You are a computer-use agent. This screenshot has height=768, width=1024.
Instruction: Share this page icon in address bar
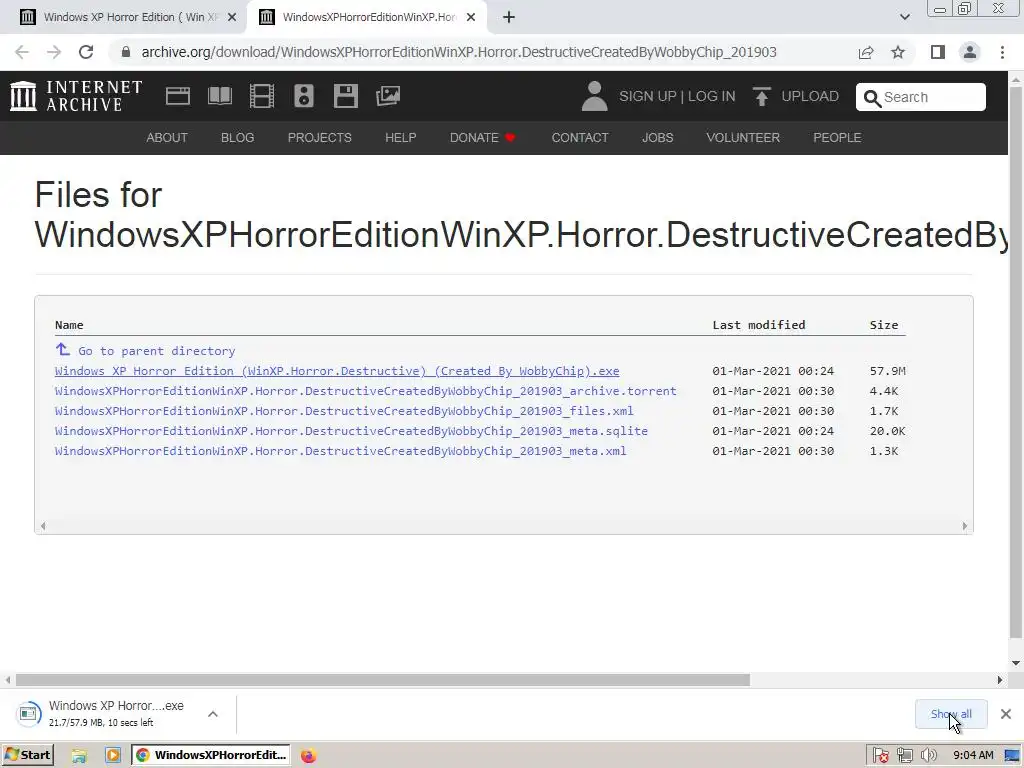[866, 52]
